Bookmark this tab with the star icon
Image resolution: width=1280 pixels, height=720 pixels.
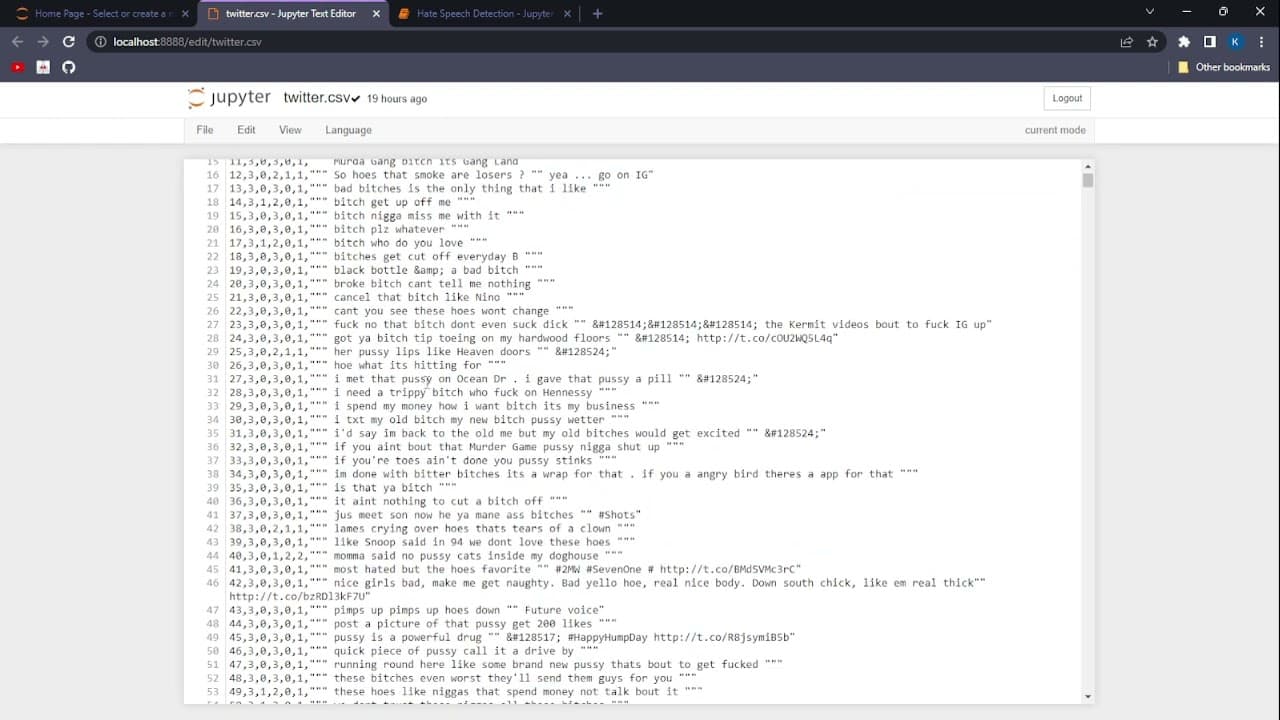tap(1153, 42)
